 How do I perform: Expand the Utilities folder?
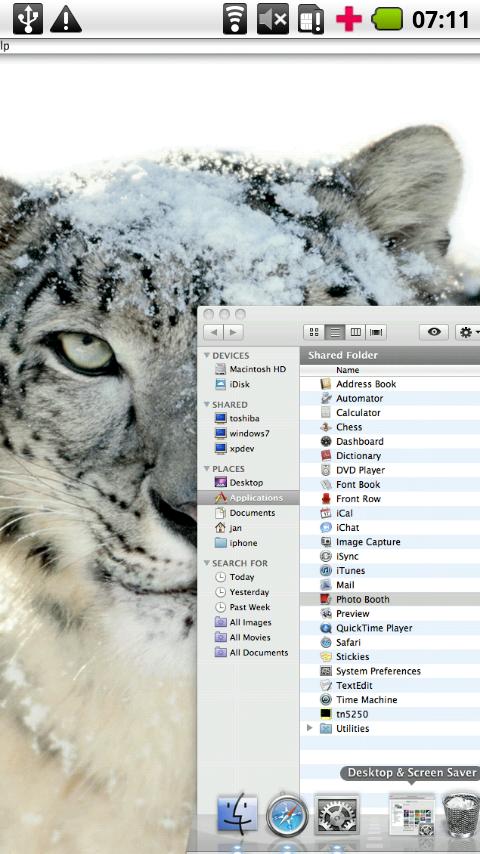309,728
